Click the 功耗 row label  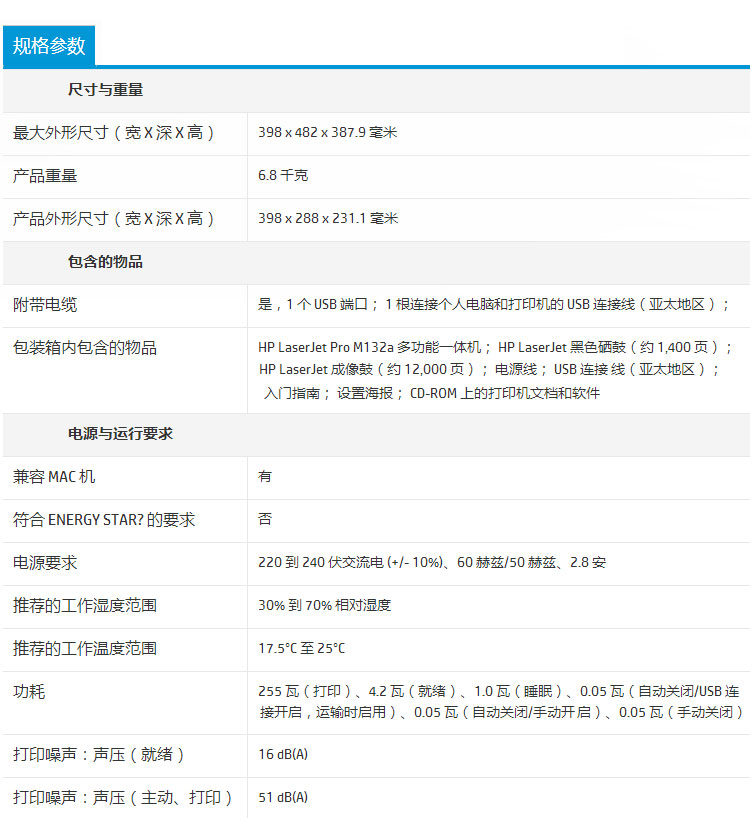[29, 691]
